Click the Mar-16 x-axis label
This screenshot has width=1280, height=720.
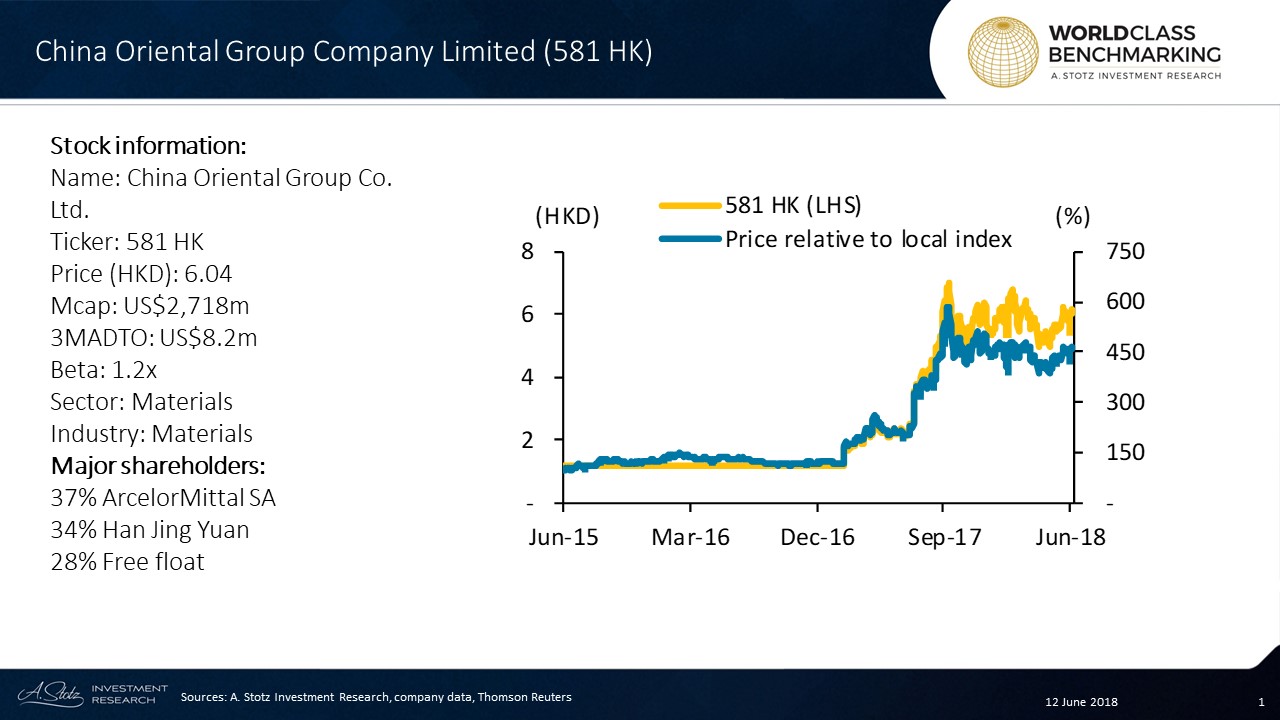coord(690,537)
